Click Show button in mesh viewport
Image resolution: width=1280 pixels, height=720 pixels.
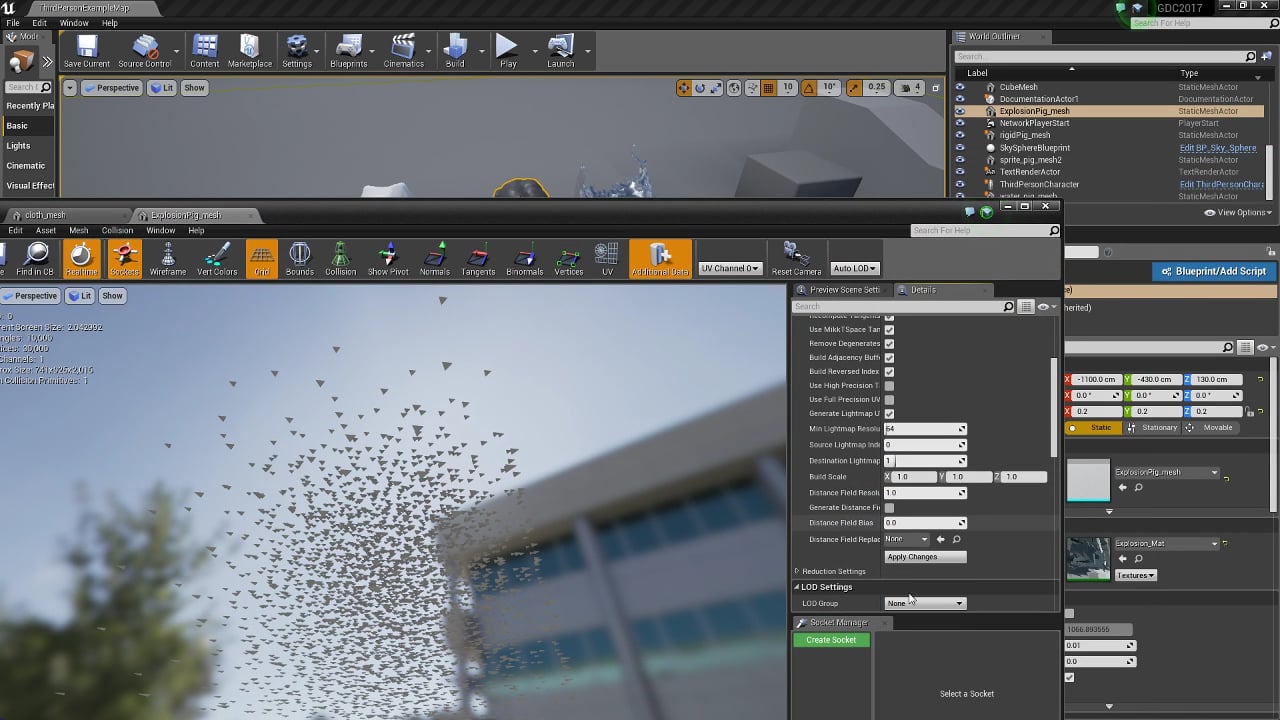[113, 296]
